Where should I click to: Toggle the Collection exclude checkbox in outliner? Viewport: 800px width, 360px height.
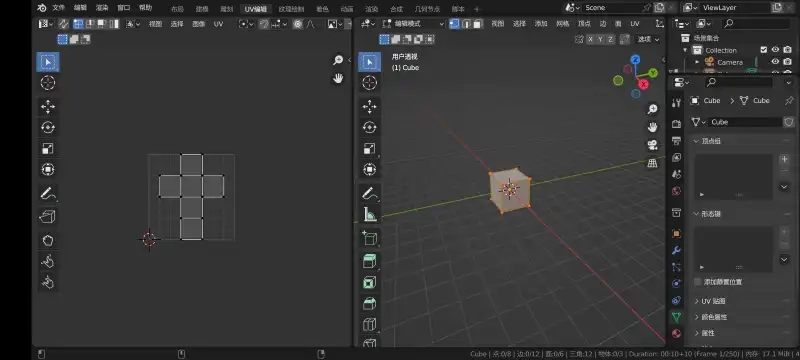point(764,50)
